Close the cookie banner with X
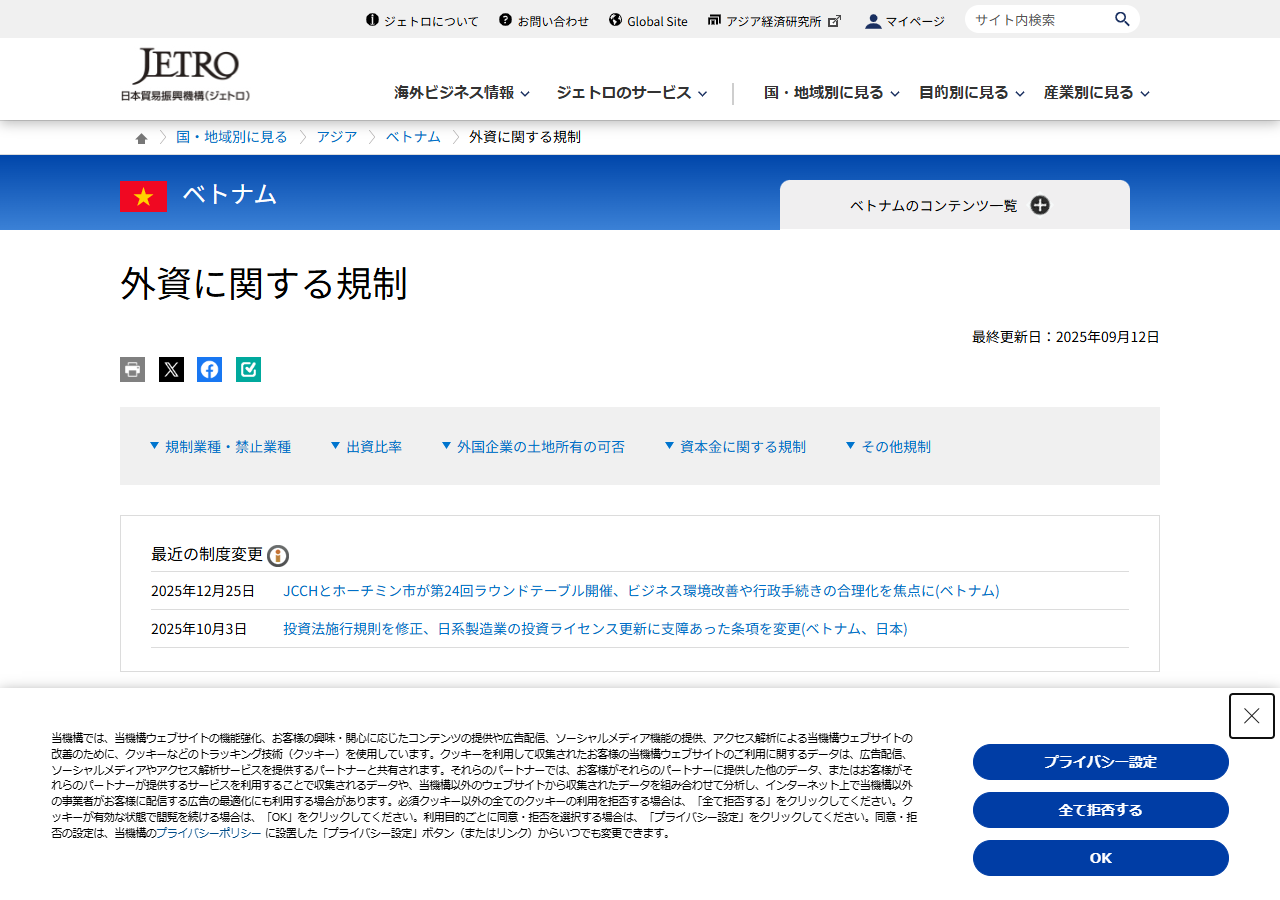 point(1252,716)
